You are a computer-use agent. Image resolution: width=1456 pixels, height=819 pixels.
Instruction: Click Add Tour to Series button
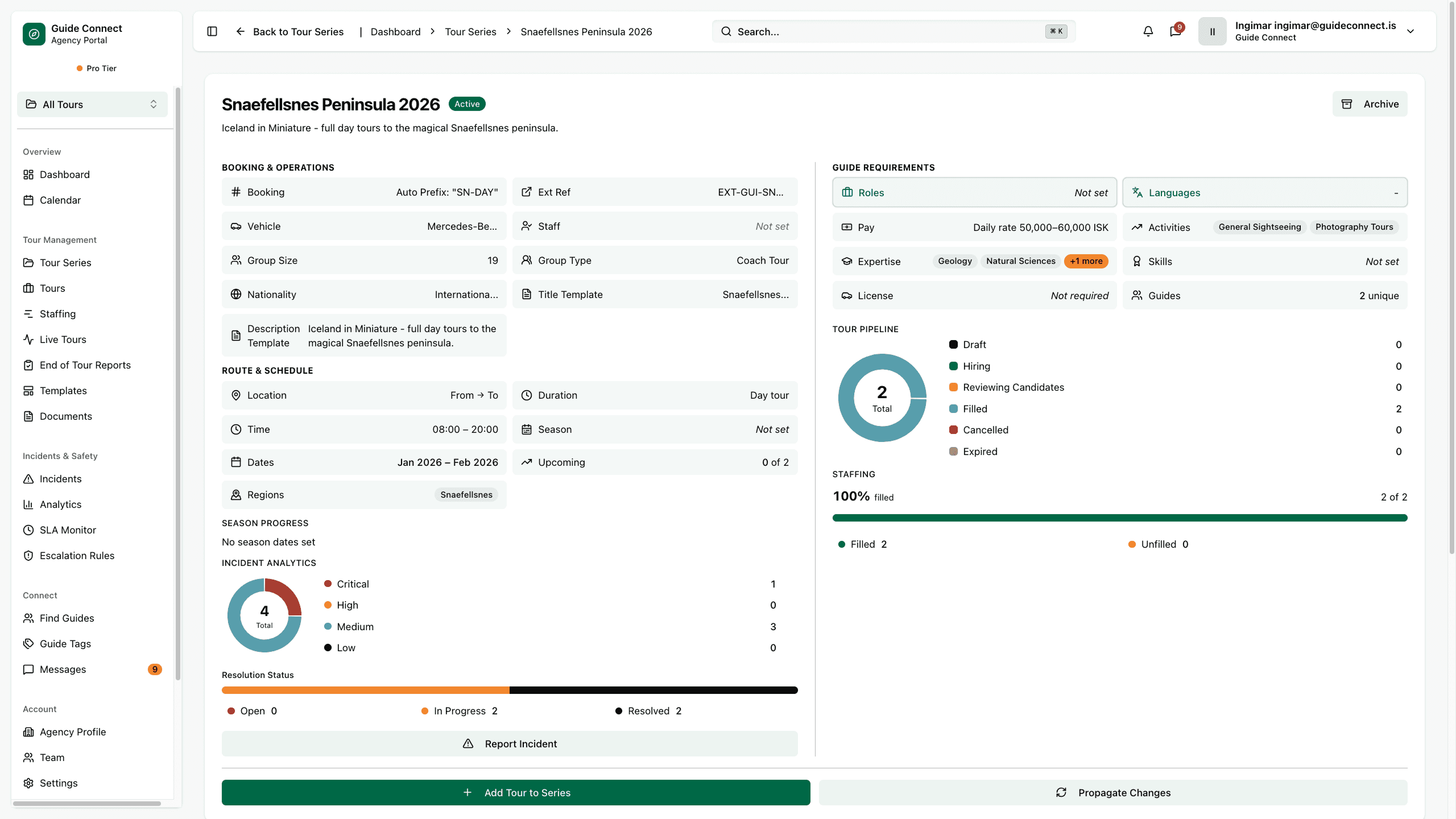click(x=515, y=792)
